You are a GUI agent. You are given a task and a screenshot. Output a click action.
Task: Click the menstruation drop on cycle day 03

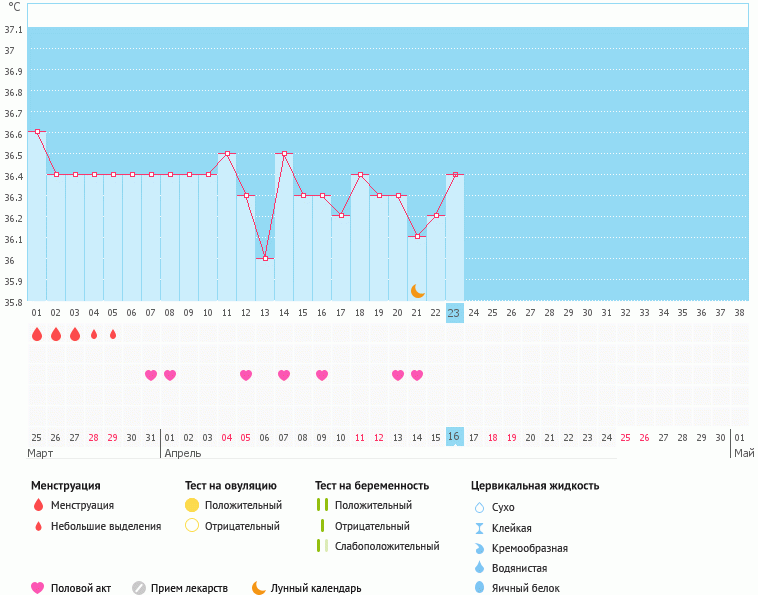tap(75, 334)
